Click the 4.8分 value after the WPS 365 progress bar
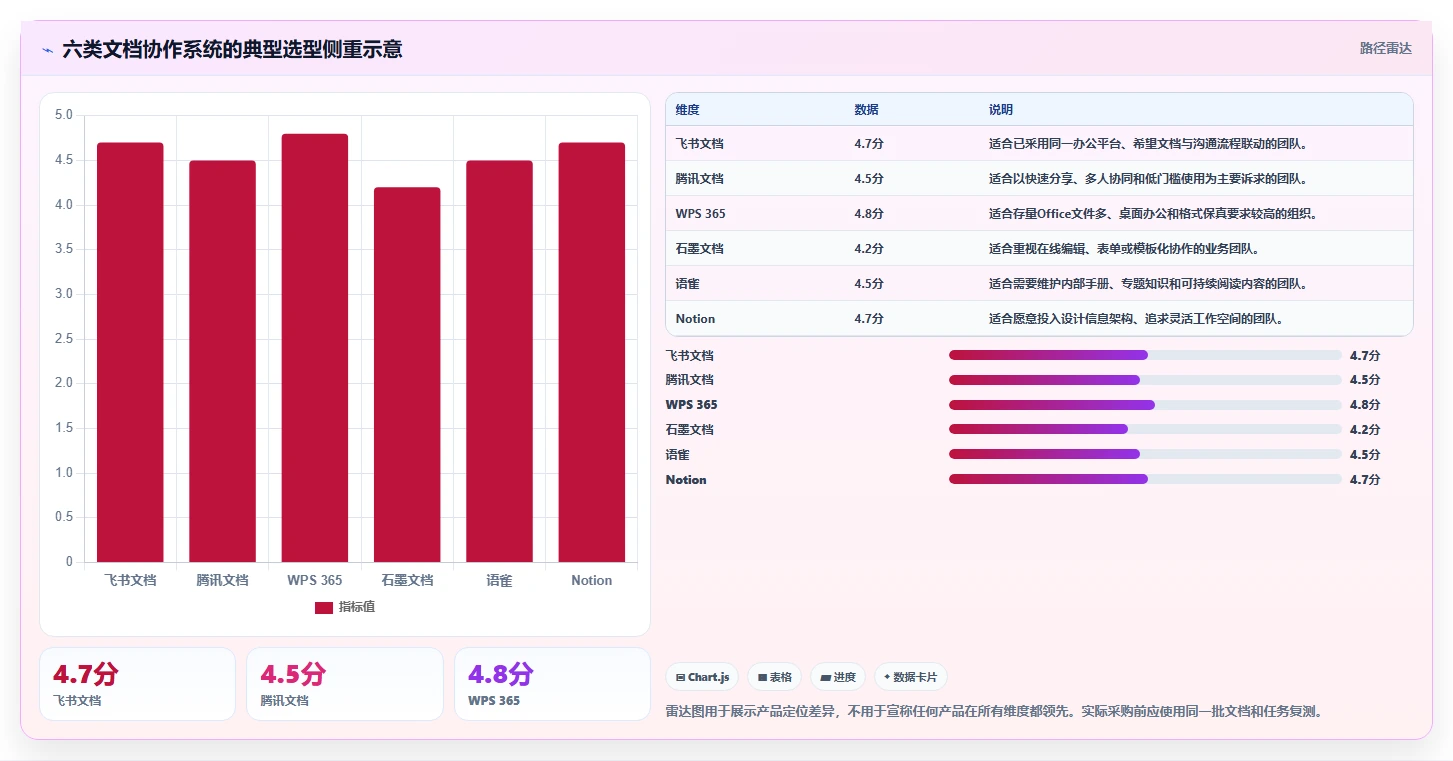This screenshot has width=1453, height=761. coord(1365,405)
